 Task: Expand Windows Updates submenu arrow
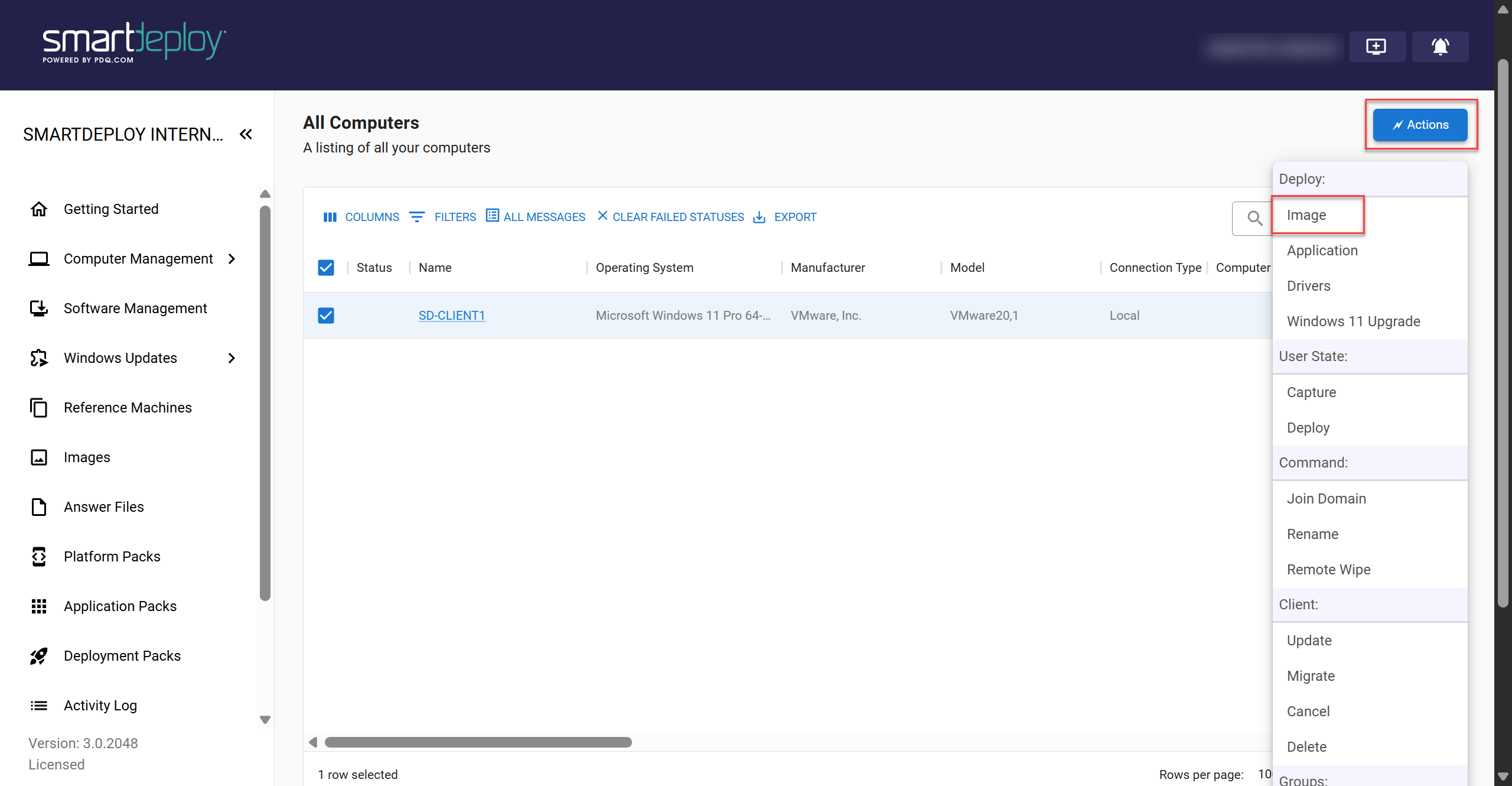pyautogui.click(x=232, y=358)
